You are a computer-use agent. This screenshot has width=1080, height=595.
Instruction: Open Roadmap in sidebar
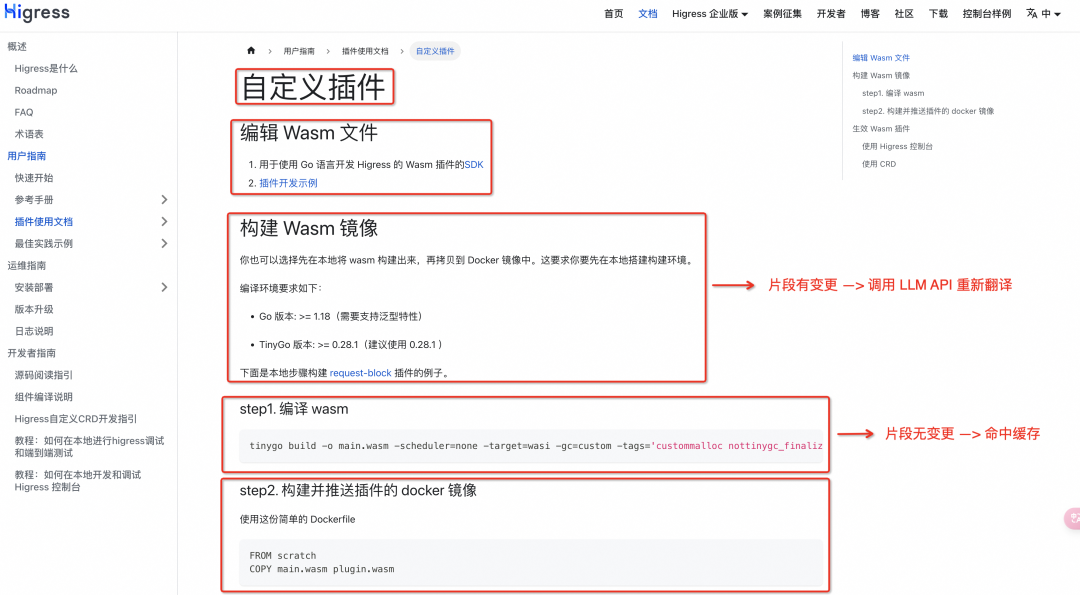pos(36,90)
